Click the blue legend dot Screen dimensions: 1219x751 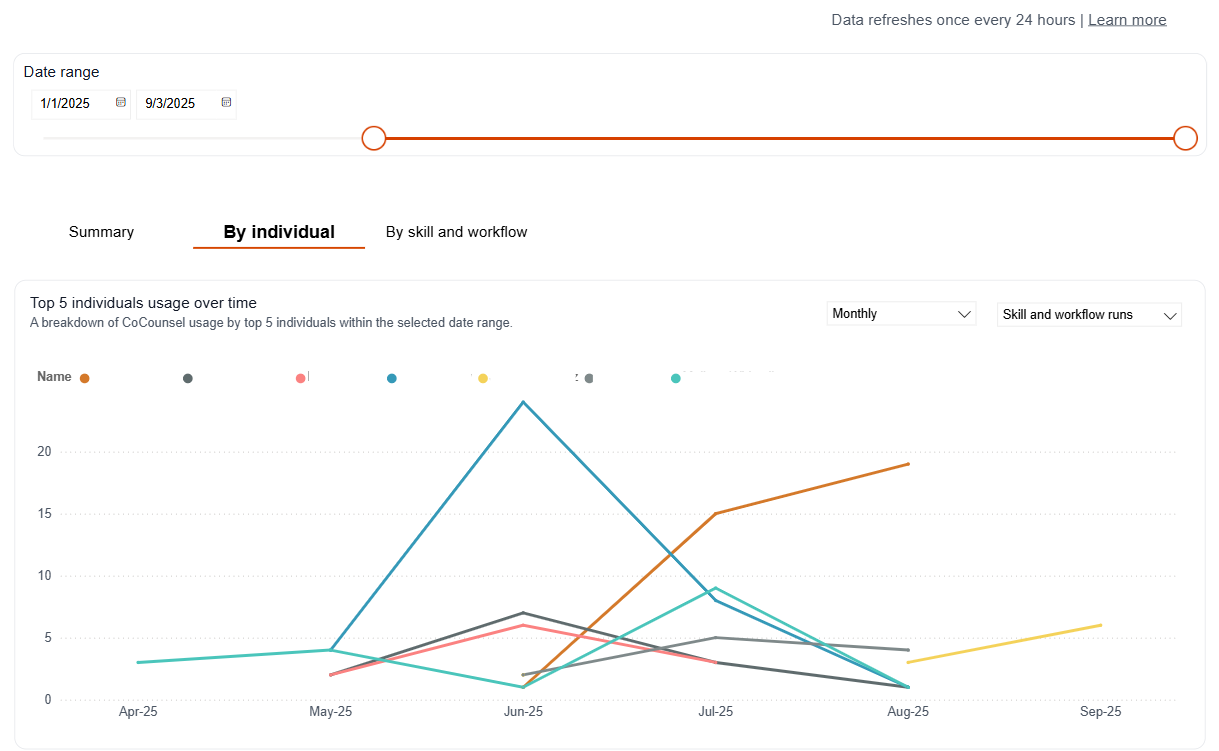tap(392, 378)
